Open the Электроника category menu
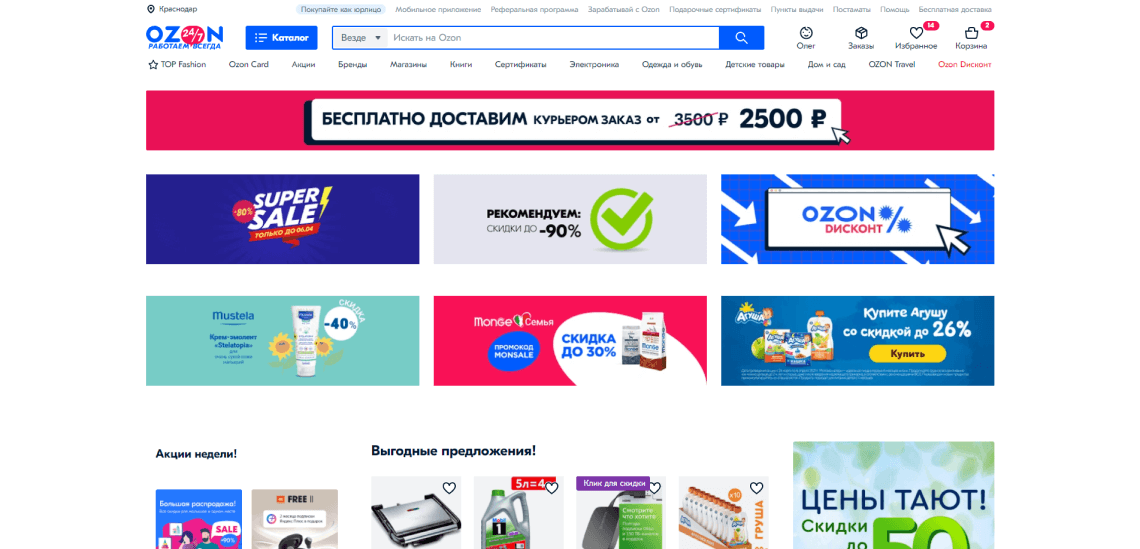This screenshot has width=1140, height=549. pyautogui.click(x=594, y=65)
